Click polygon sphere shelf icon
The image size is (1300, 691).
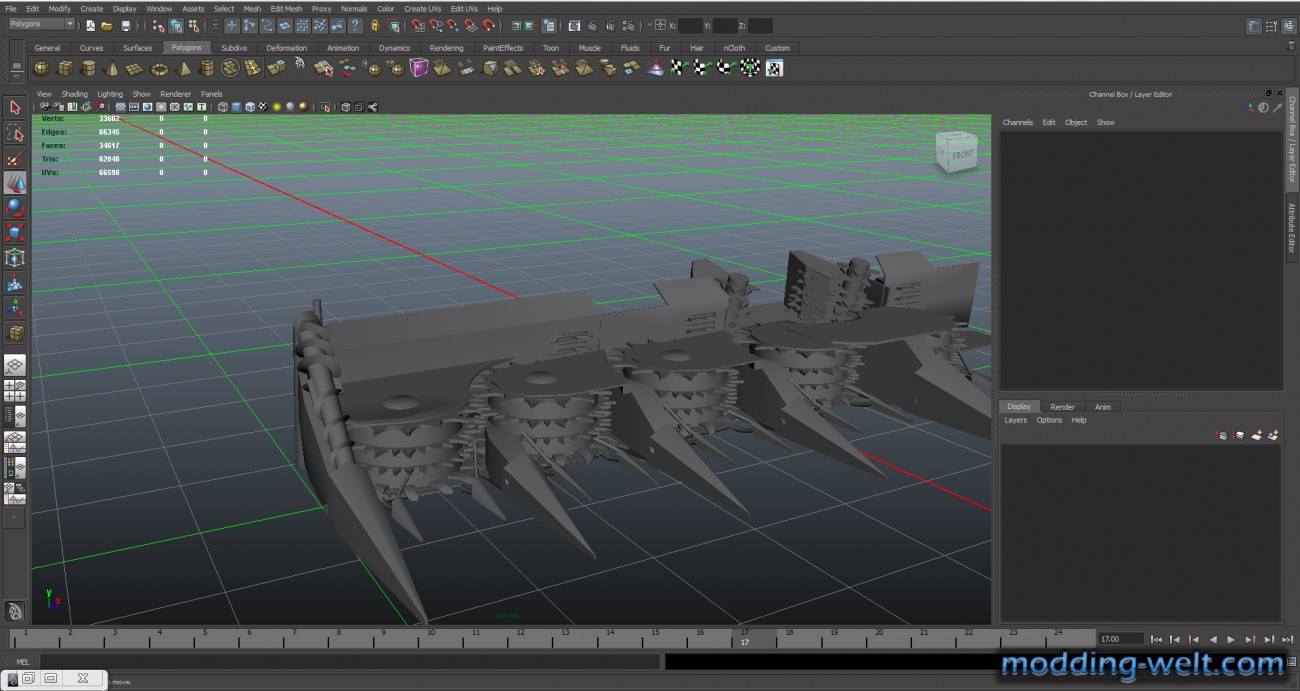41,68
